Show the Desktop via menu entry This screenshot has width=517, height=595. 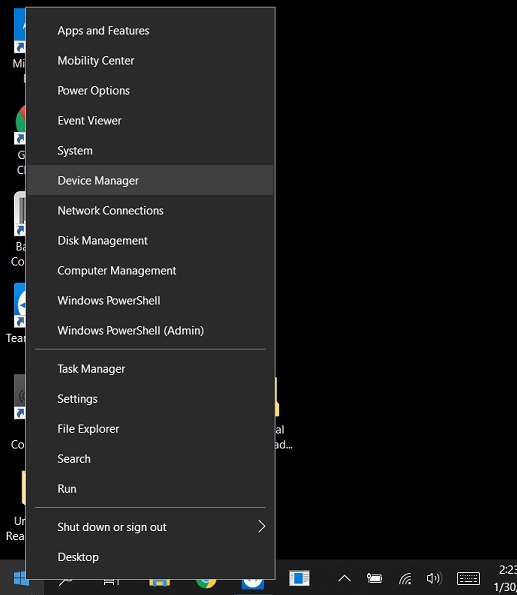coord(150,557)
